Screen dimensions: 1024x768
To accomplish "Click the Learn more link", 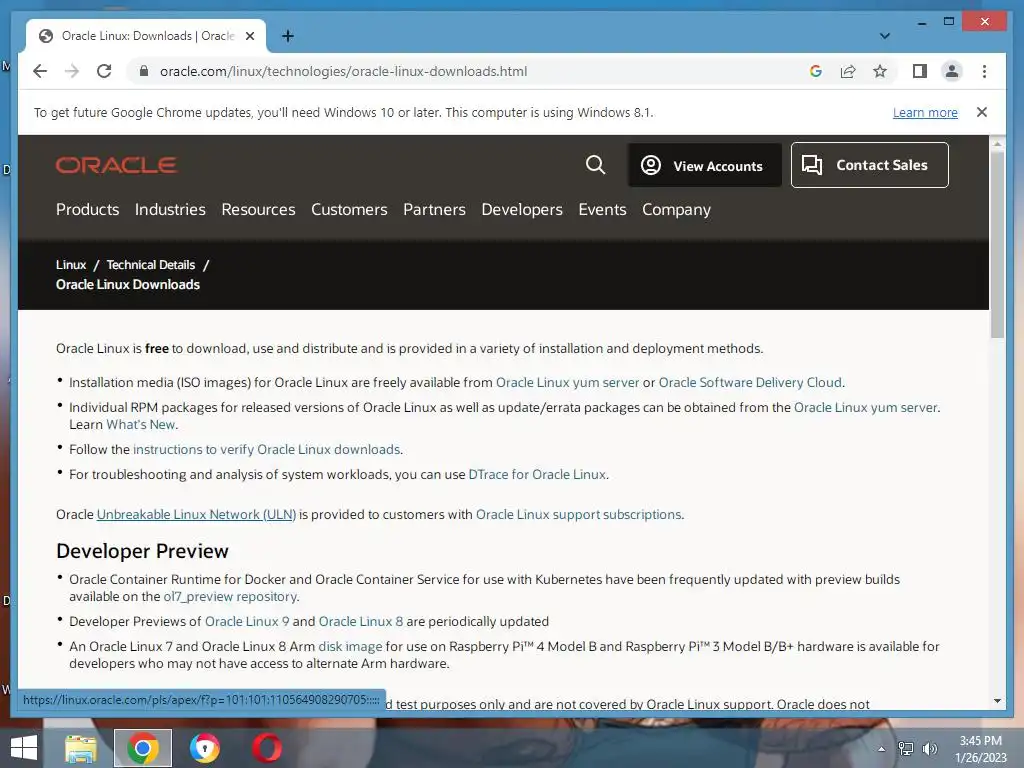I will (925, 112).
